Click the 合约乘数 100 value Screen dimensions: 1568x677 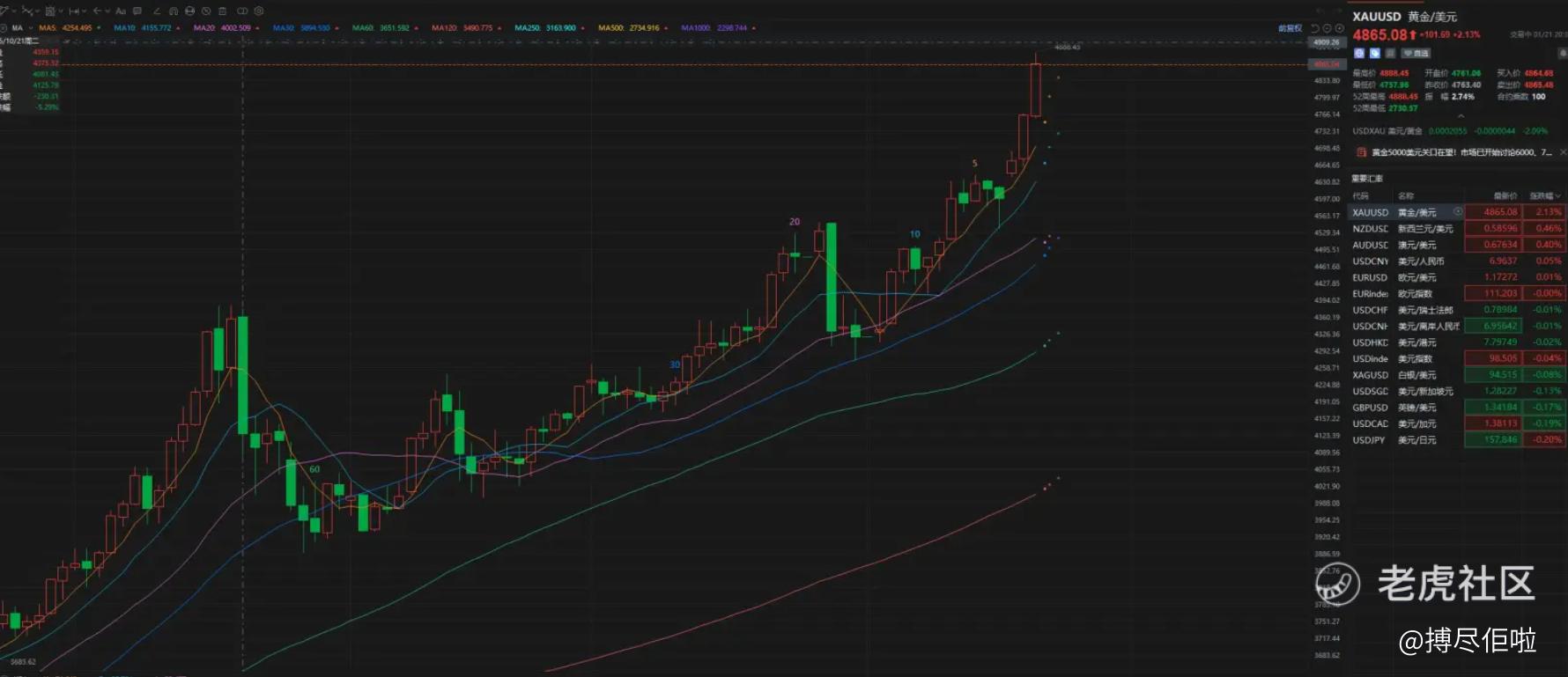(x=1538, y=97)
